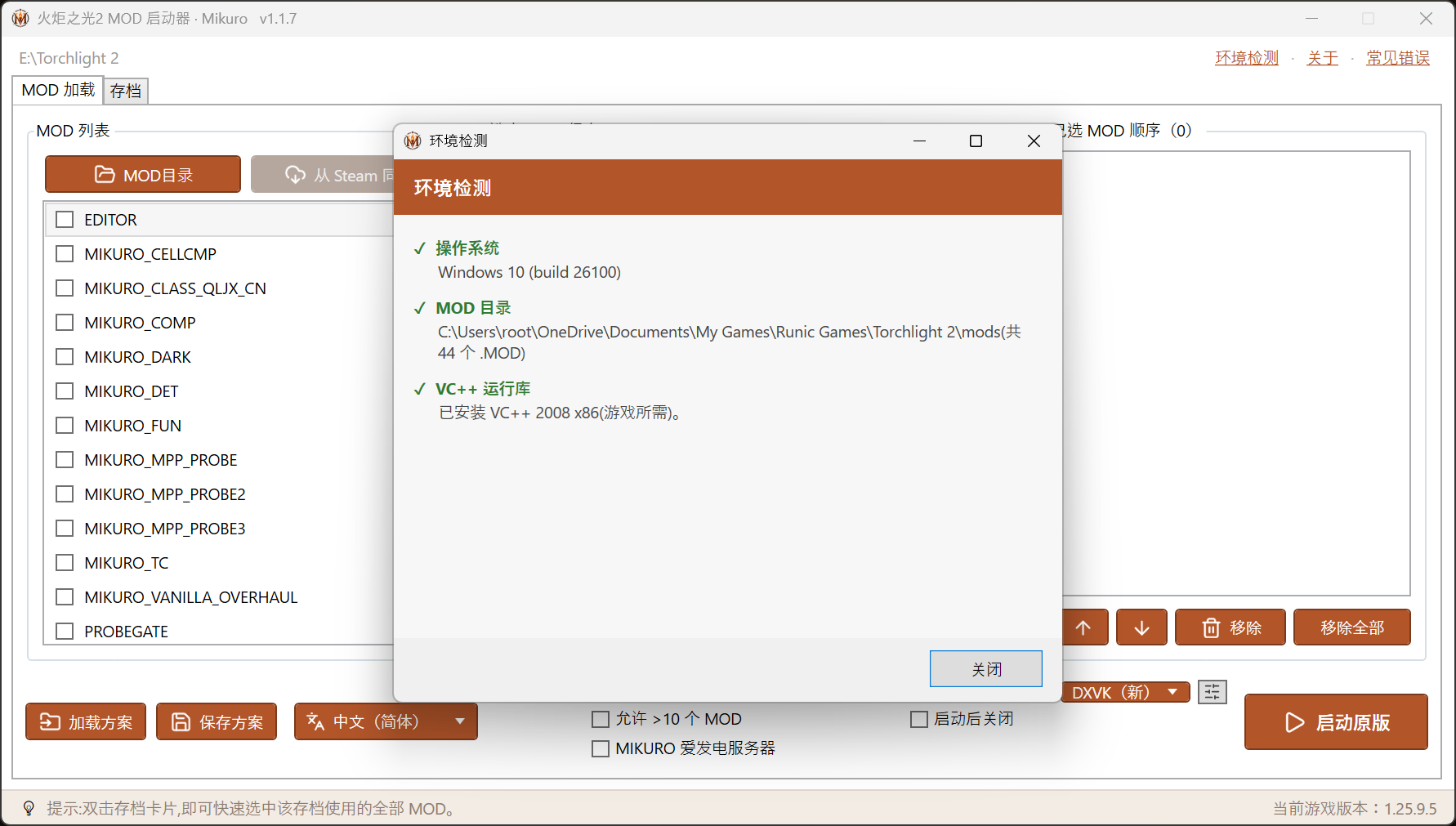
Task: Click the 环境检测 dialog title logo icon
Action: tap(413, 141)
